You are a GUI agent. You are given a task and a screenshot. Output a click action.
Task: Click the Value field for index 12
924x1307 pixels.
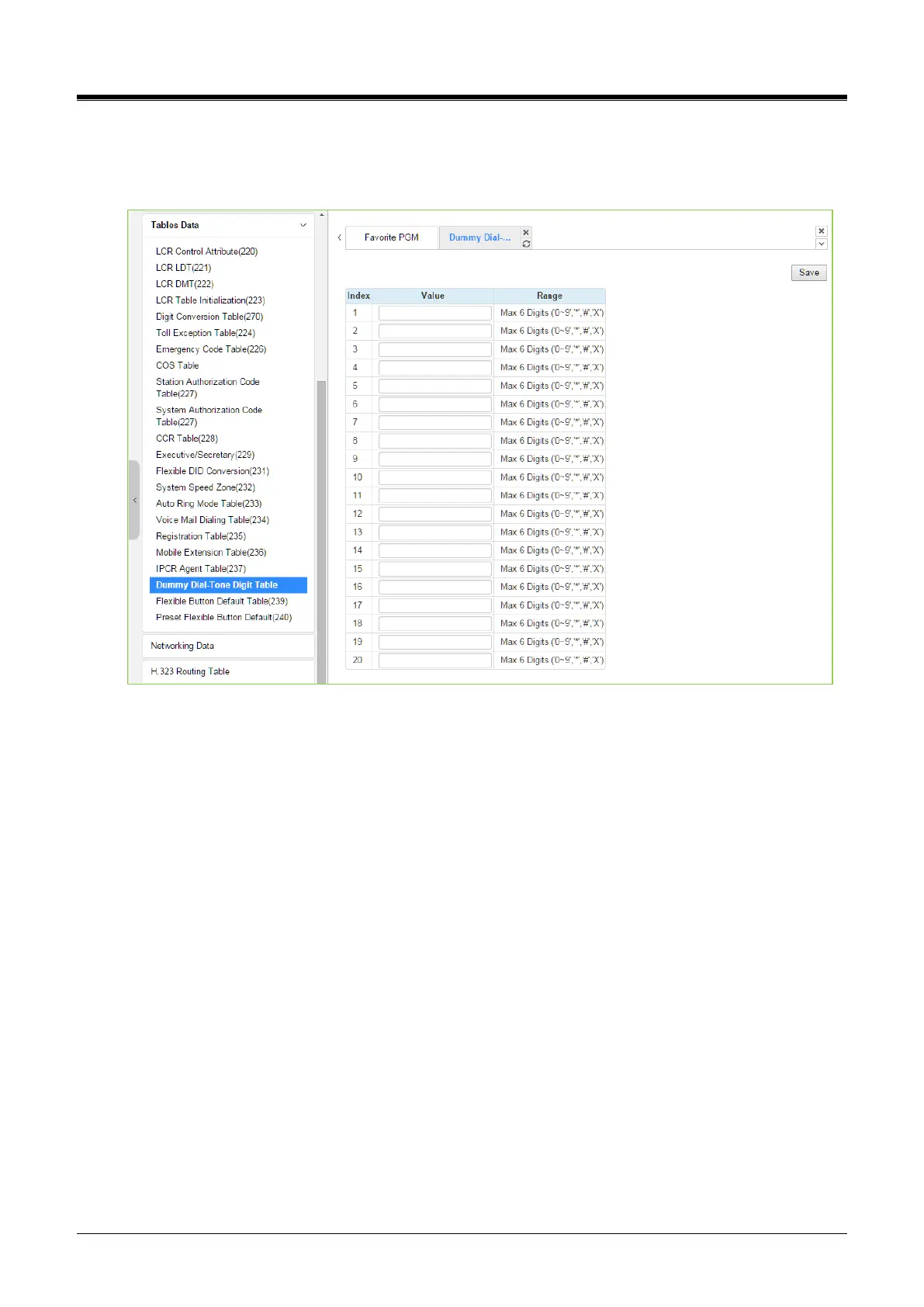pos(435,514)
